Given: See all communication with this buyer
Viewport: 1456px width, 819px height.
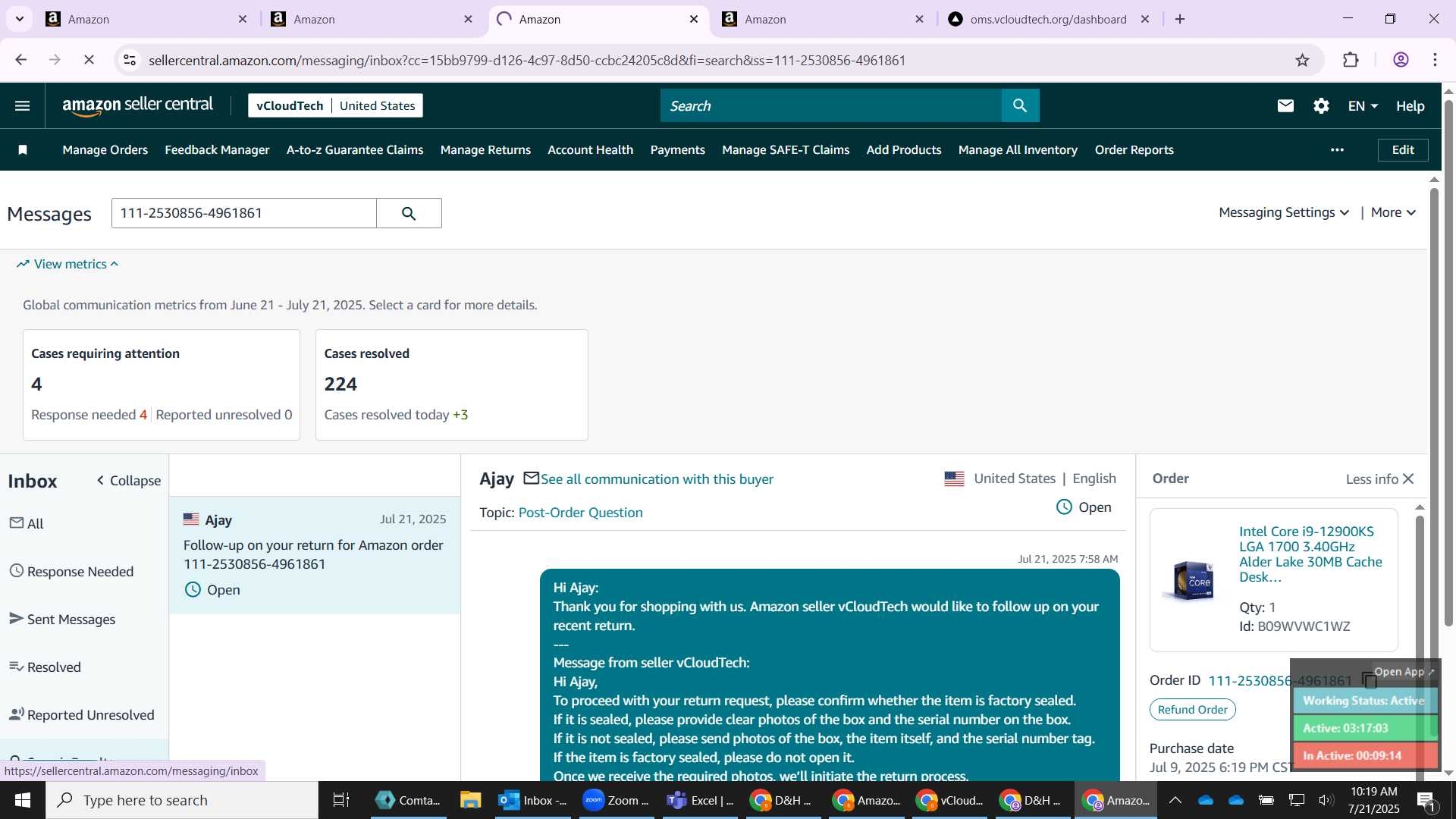Looking at the screenshot, I should (x=657, y=479).
